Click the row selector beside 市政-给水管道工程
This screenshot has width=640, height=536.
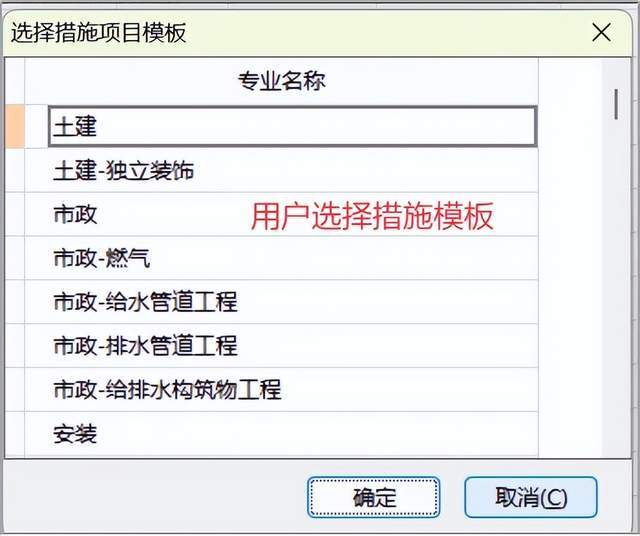pos(14,301)
